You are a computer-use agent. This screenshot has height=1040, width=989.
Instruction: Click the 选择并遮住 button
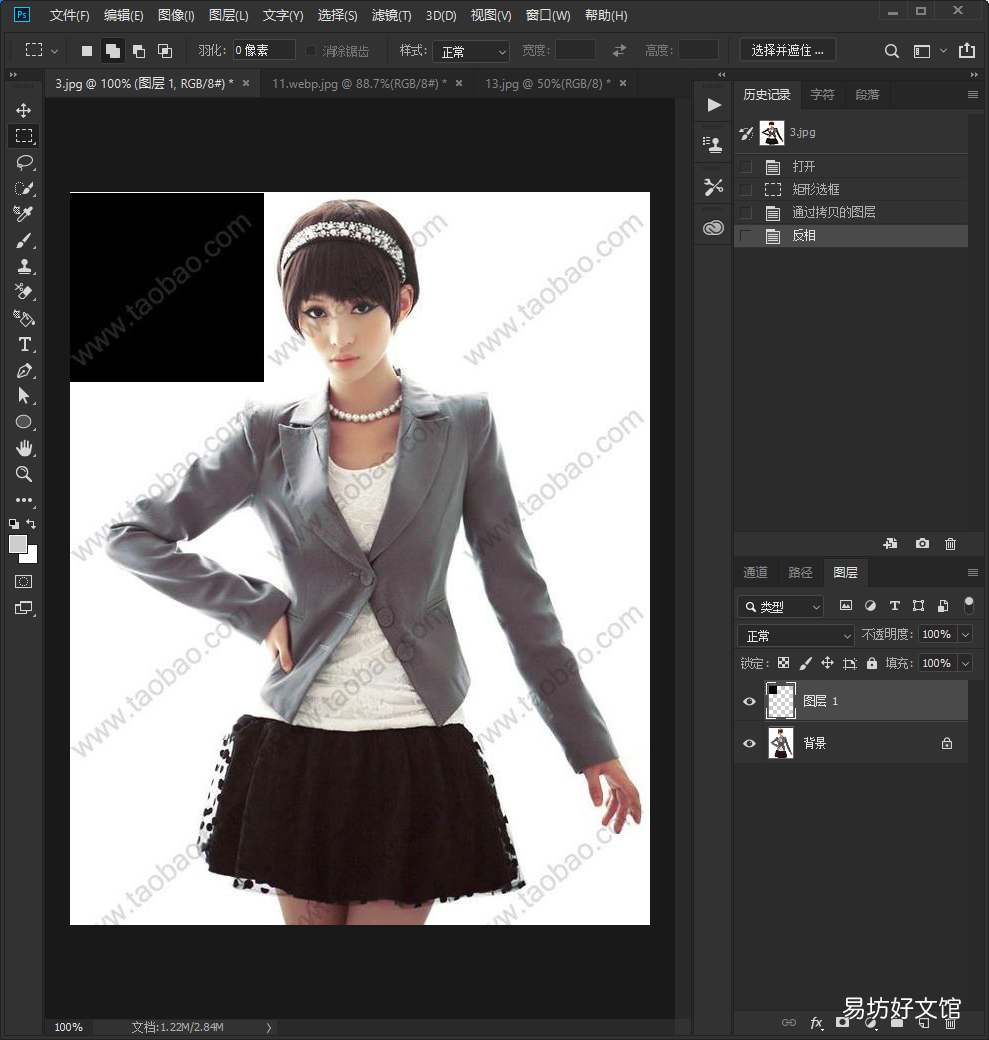coord(787,50)
